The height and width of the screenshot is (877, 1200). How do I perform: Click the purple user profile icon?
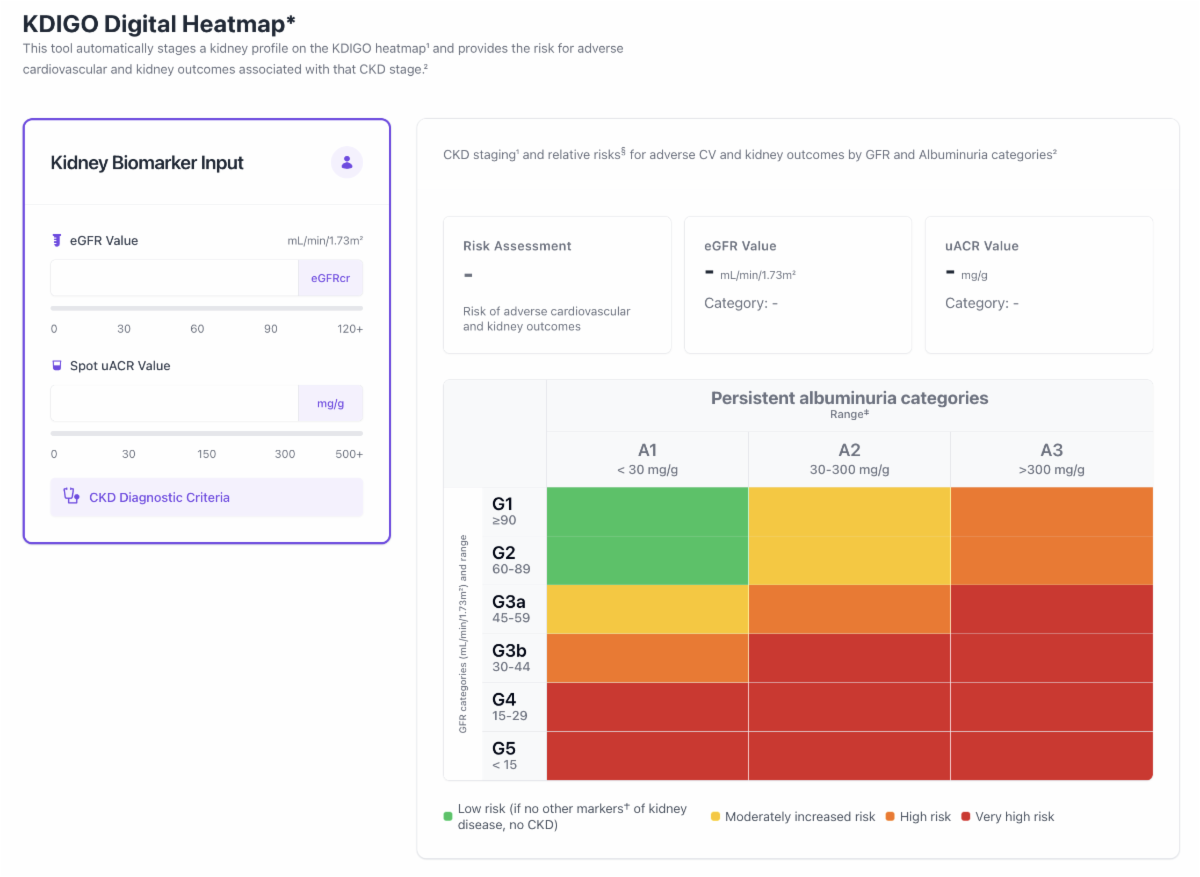pos(347,162)
